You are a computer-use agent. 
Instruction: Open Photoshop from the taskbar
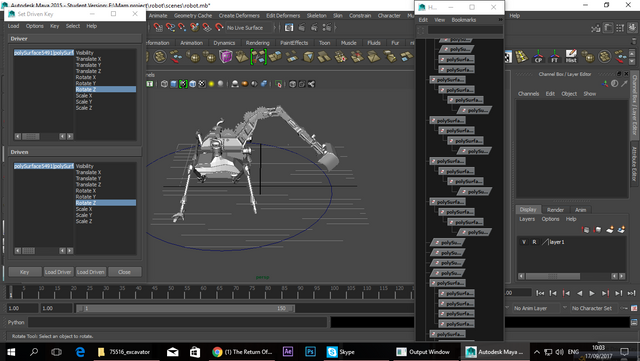click(x=310, y=352)
